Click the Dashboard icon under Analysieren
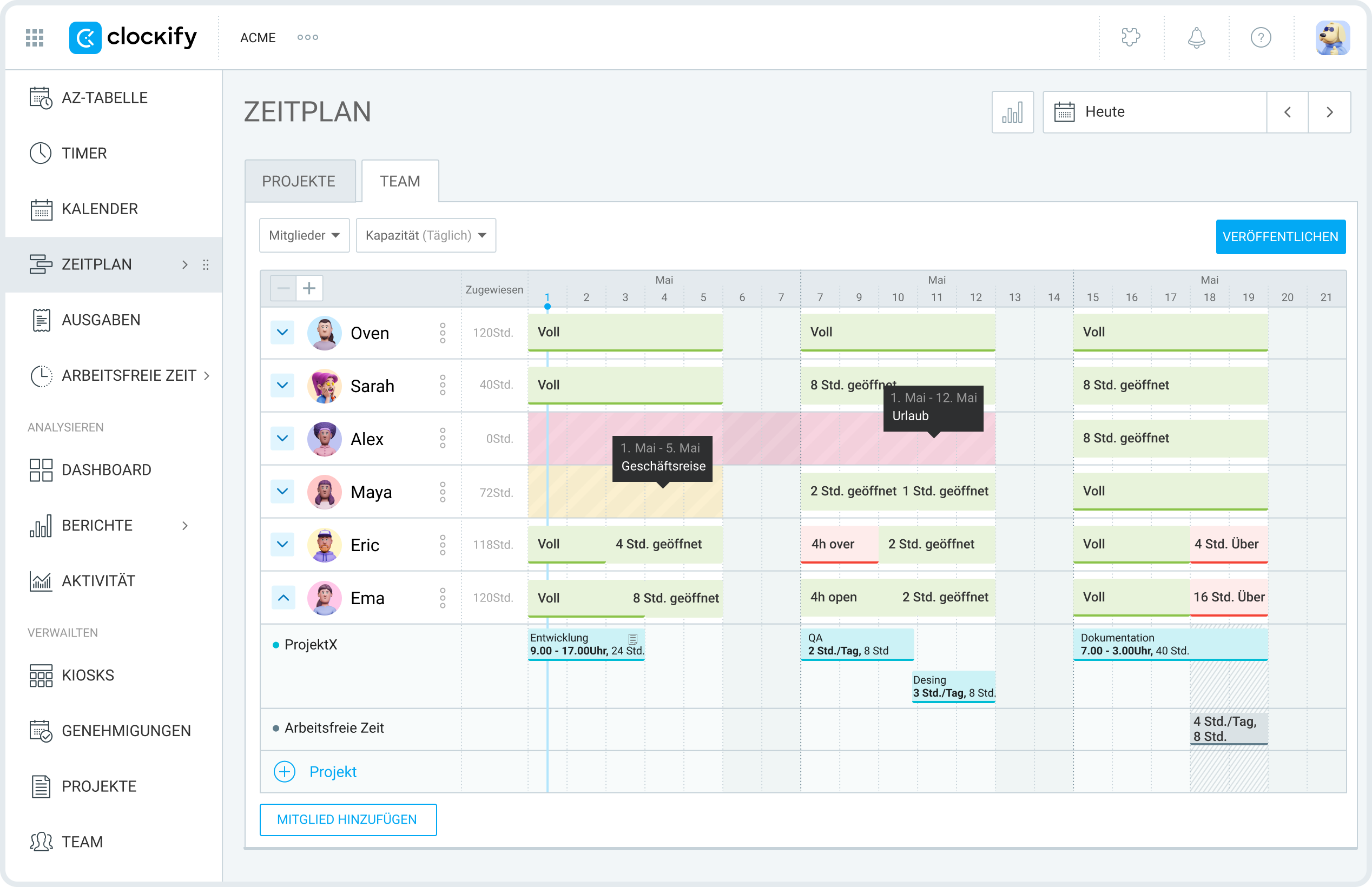The image size is (1372, 887). click(41, 469)
